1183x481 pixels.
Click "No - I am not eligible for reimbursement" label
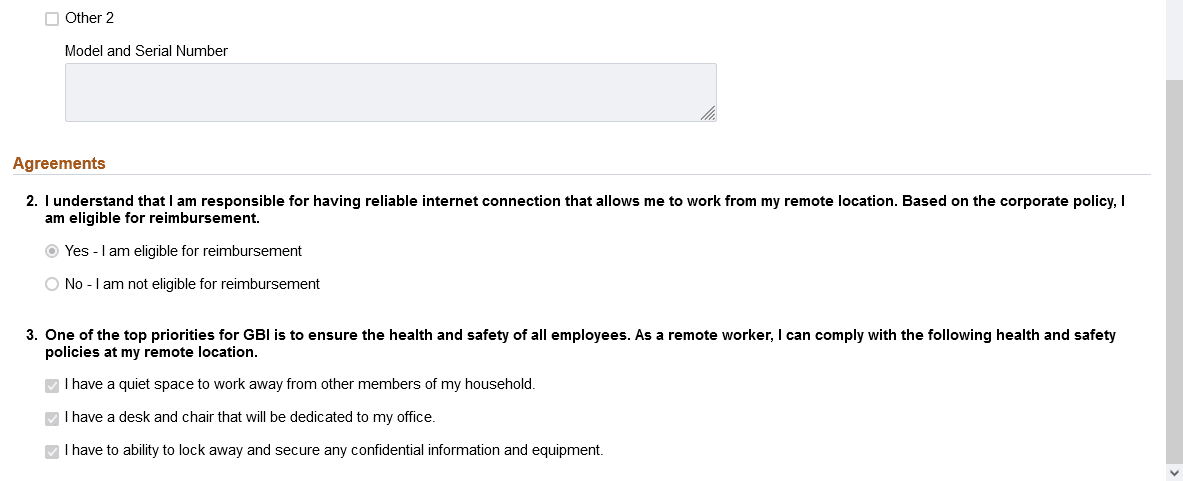tap(192, 284)
